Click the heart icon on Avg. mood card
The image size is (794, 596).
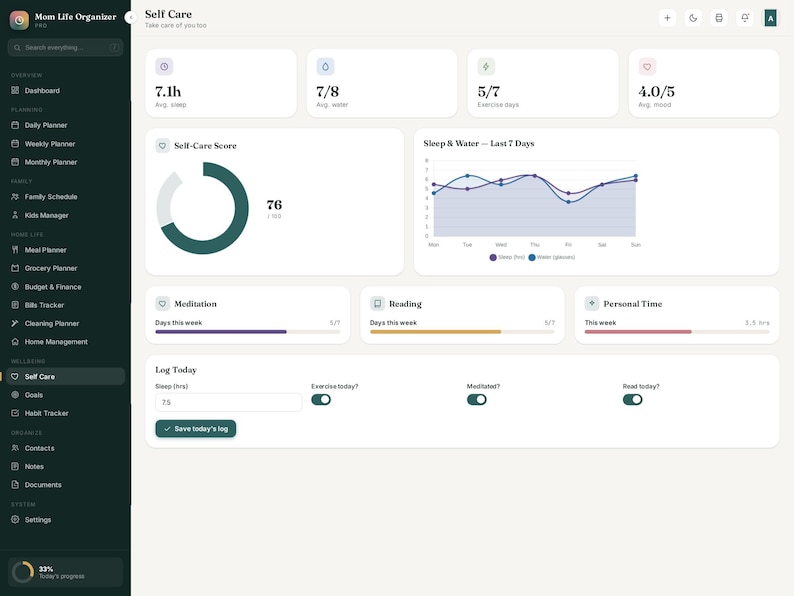[x=647, y=66]
